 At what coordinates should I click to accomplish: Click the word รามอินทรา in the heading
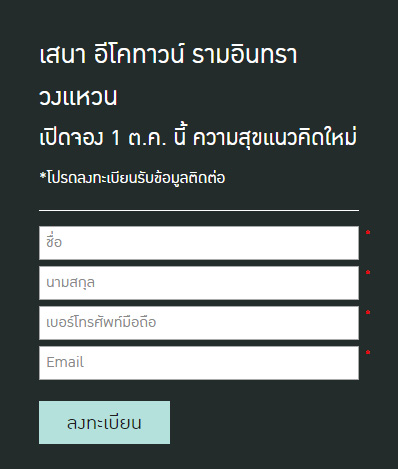[244, 55]
